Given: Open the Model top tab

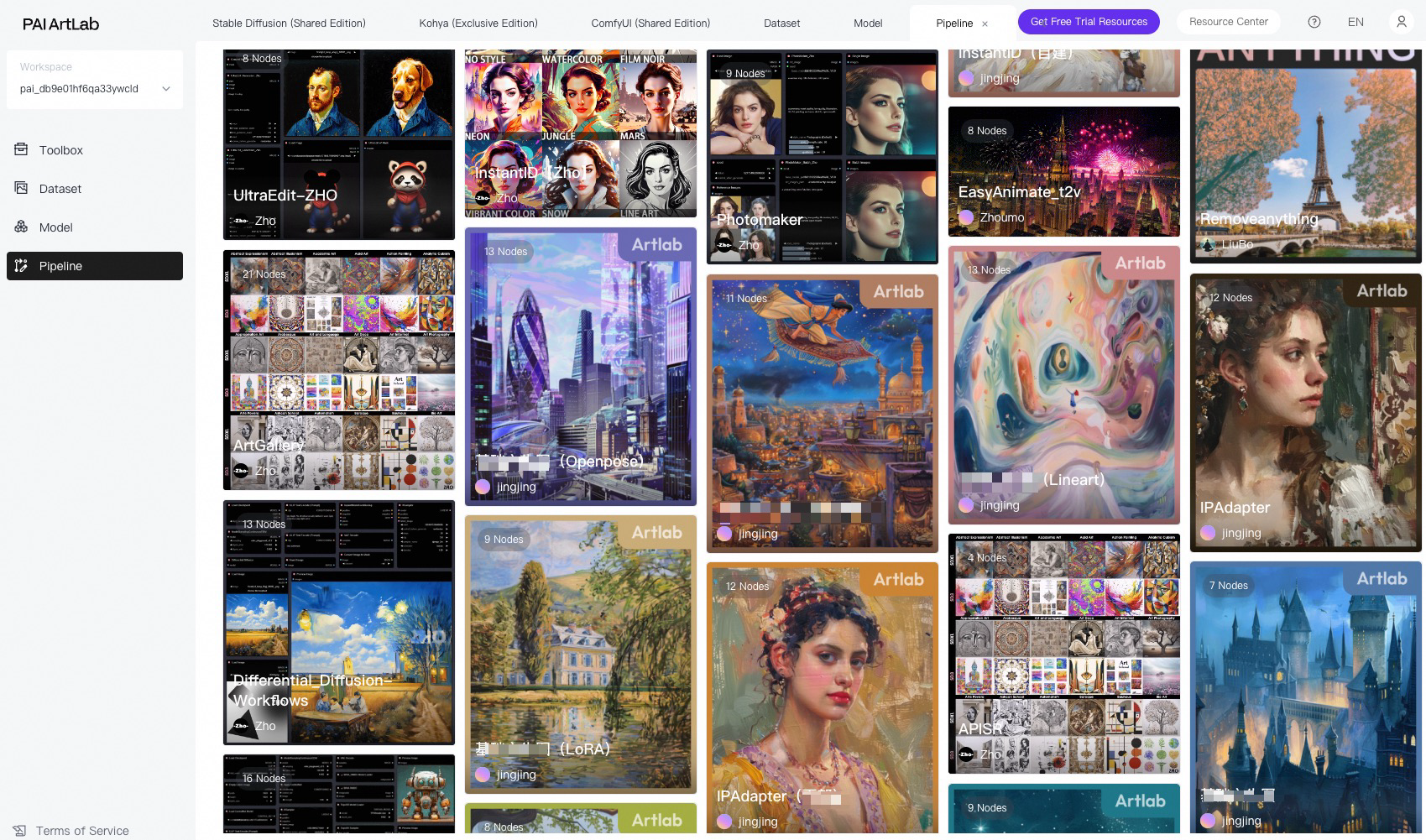Looking at the screenshot, I should coord(868,23).
